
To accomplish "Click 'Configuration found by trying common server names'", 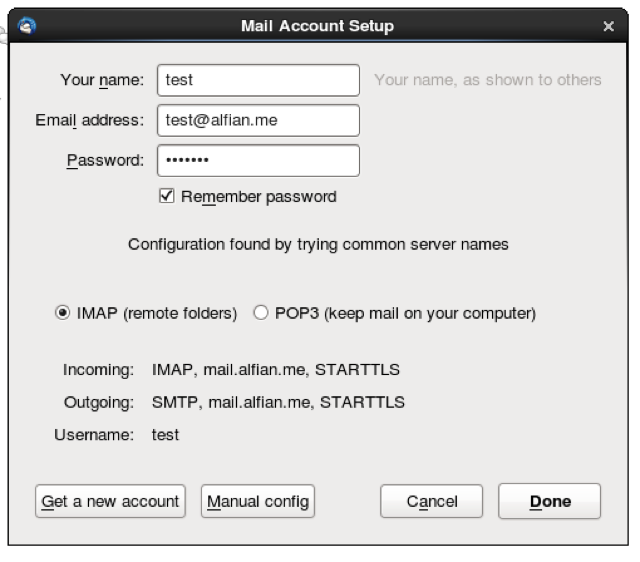I will click(x=318, y=244).
